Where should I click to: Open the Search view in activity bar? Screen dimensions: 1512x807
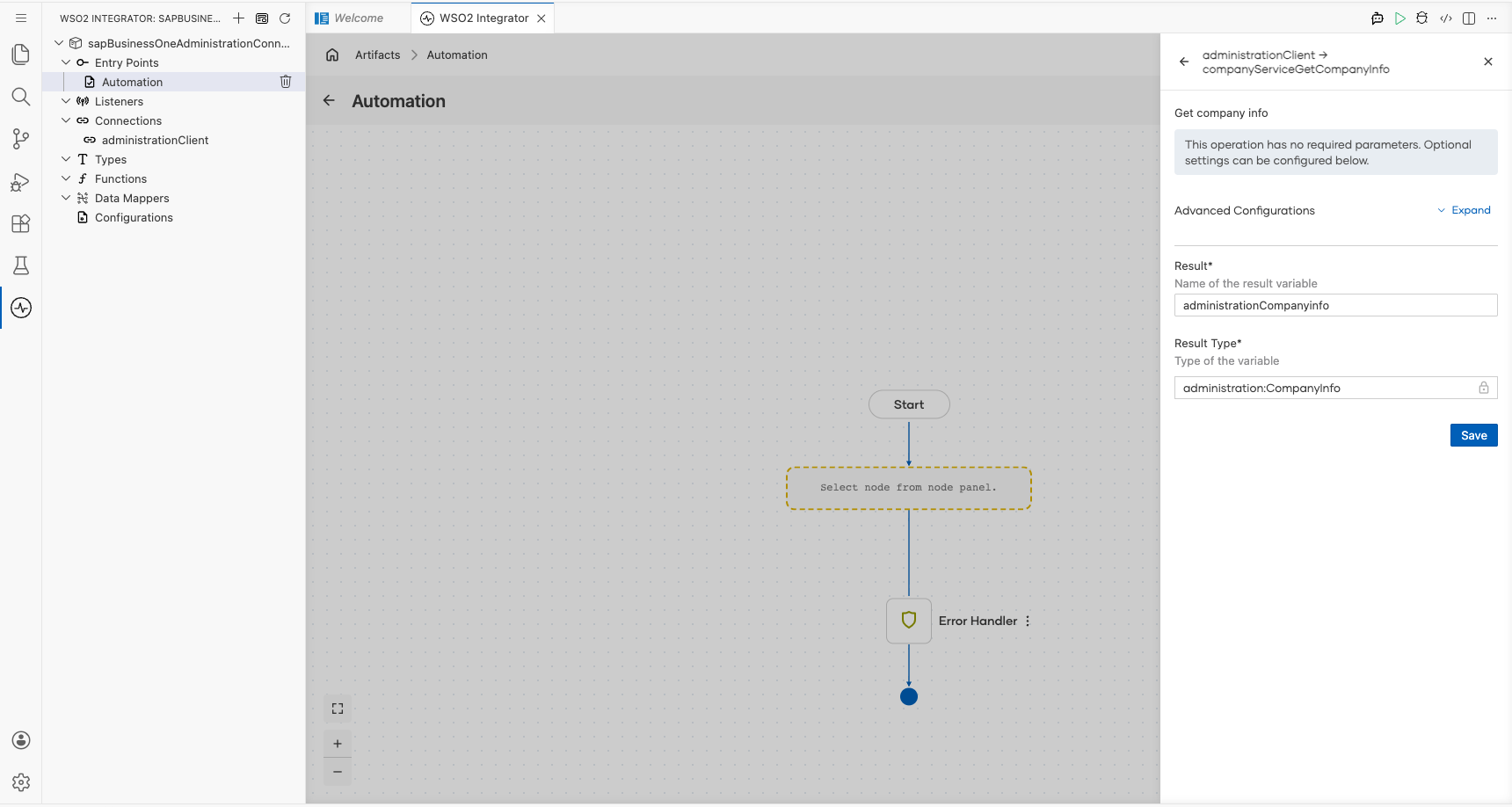pos(21,97)
